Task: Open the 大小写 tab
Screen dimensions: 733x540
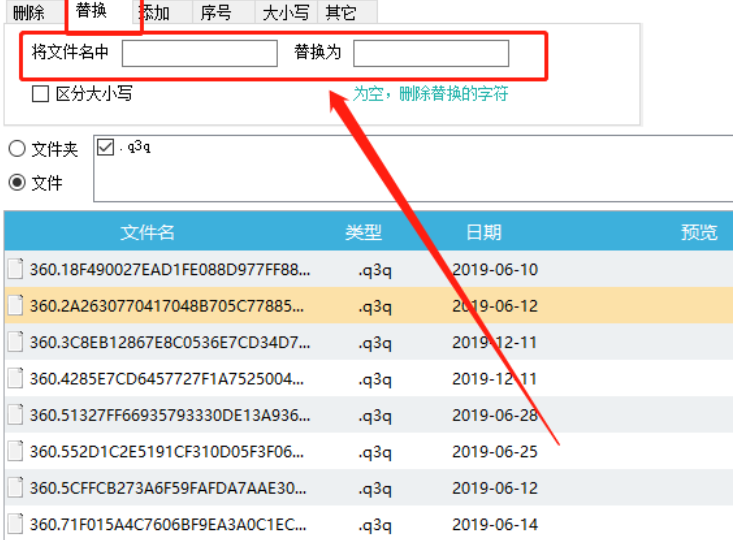Action: coord(286,12)
